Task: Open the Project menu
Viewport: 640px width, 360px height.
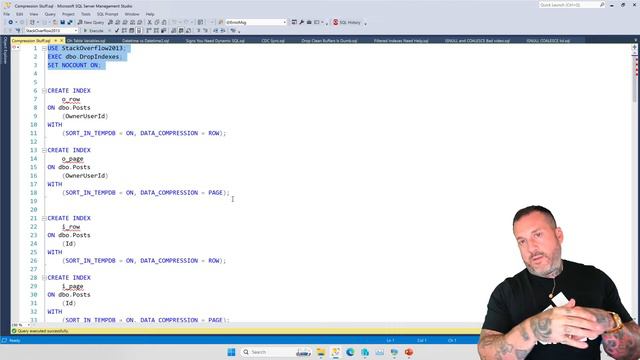Action: pos(68,14)
